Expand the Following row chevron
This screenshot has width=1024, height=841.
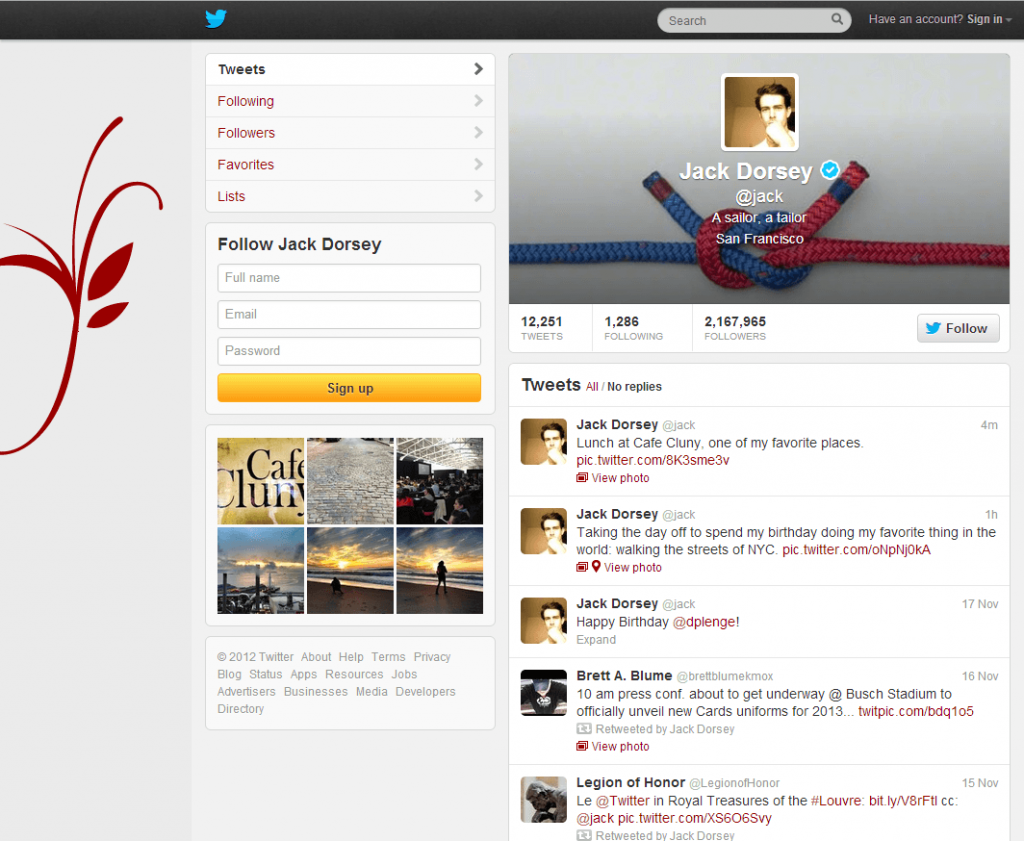click(x=478, y=101)
